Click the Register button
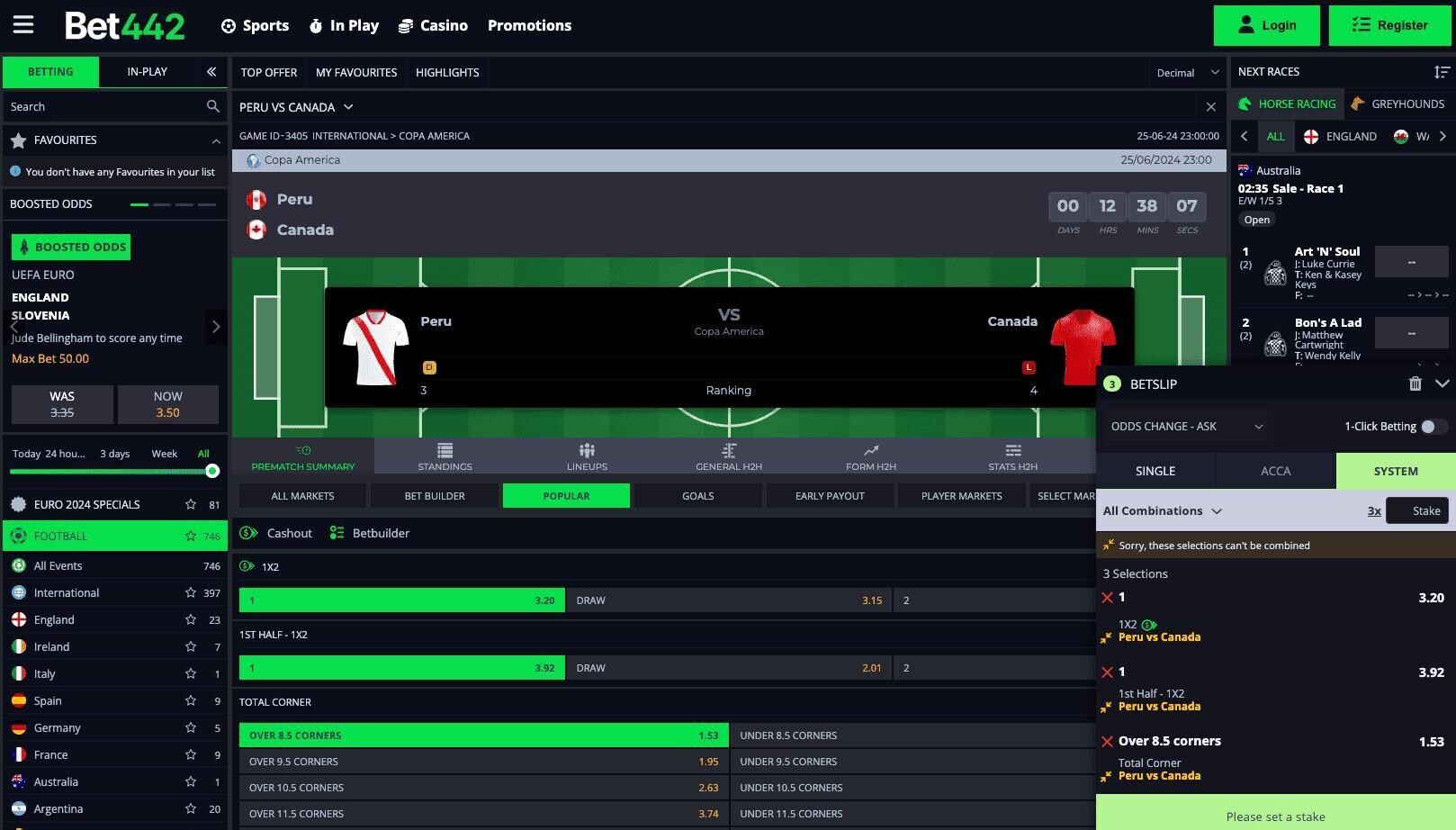The height and width of the screenshot is (830, 1456). click(1389, 25)
